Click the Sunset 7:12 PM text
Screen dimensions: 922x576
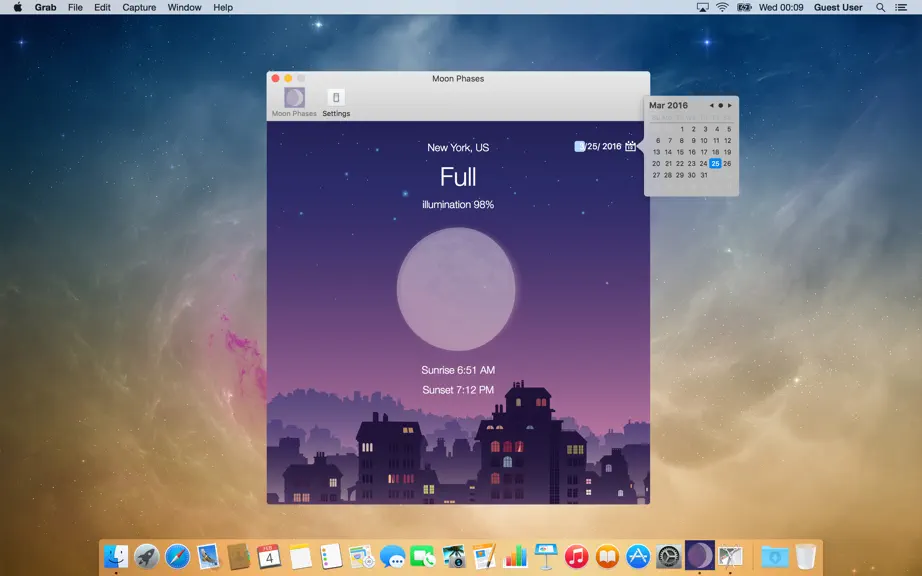pyautogui.click(x=458, y=390)
